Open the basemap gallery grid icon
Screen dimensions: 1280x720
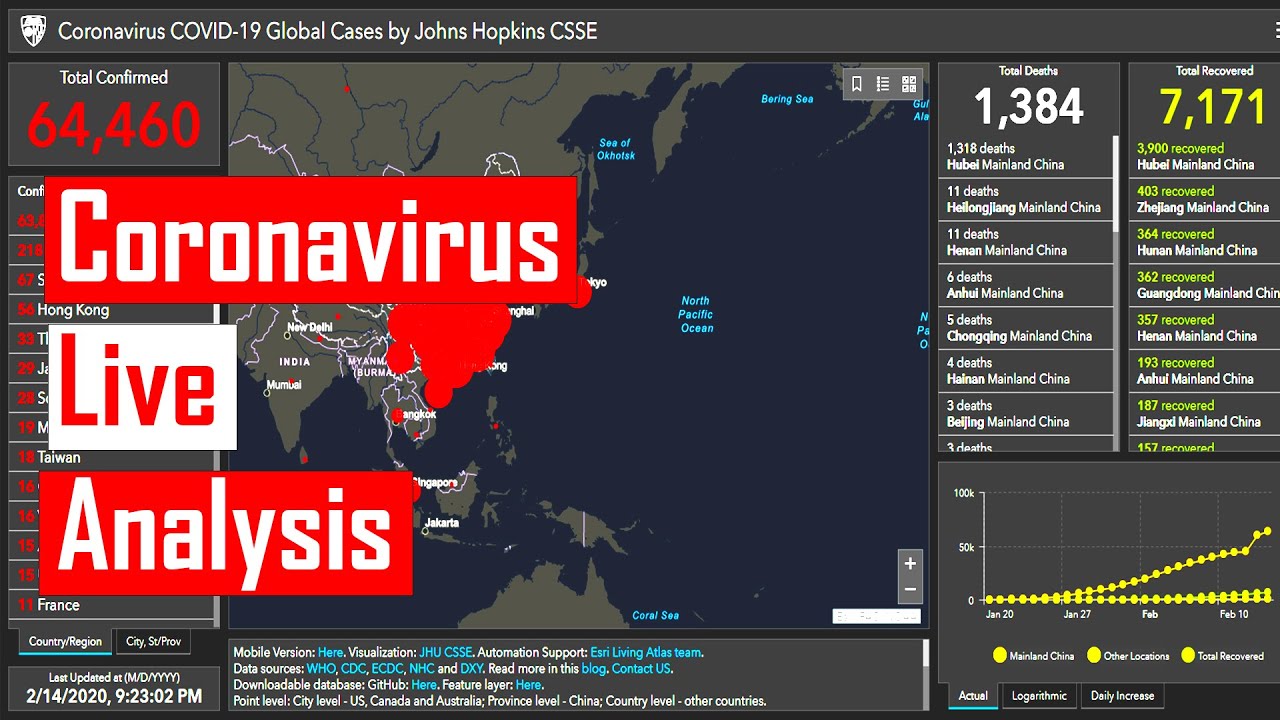(x=909, y=84)
